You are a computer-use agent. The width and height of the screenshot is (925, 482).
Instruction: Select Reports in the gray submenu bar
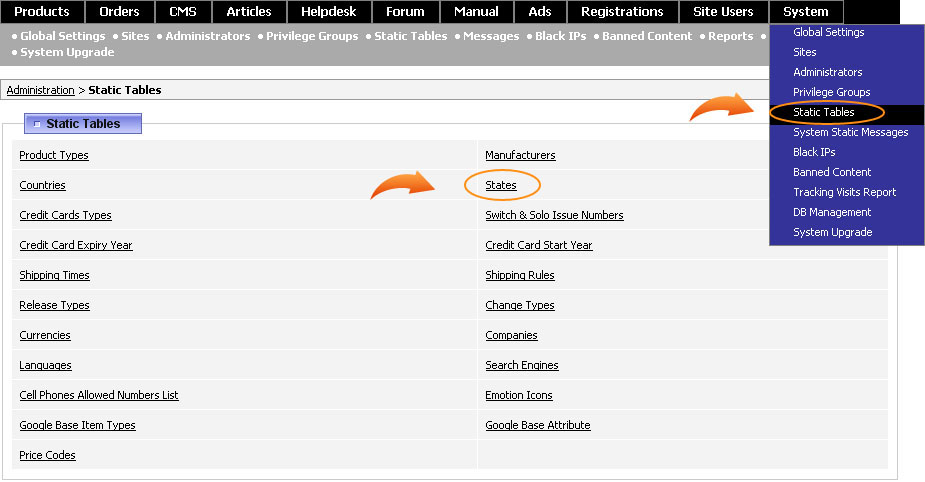(730, 36)
